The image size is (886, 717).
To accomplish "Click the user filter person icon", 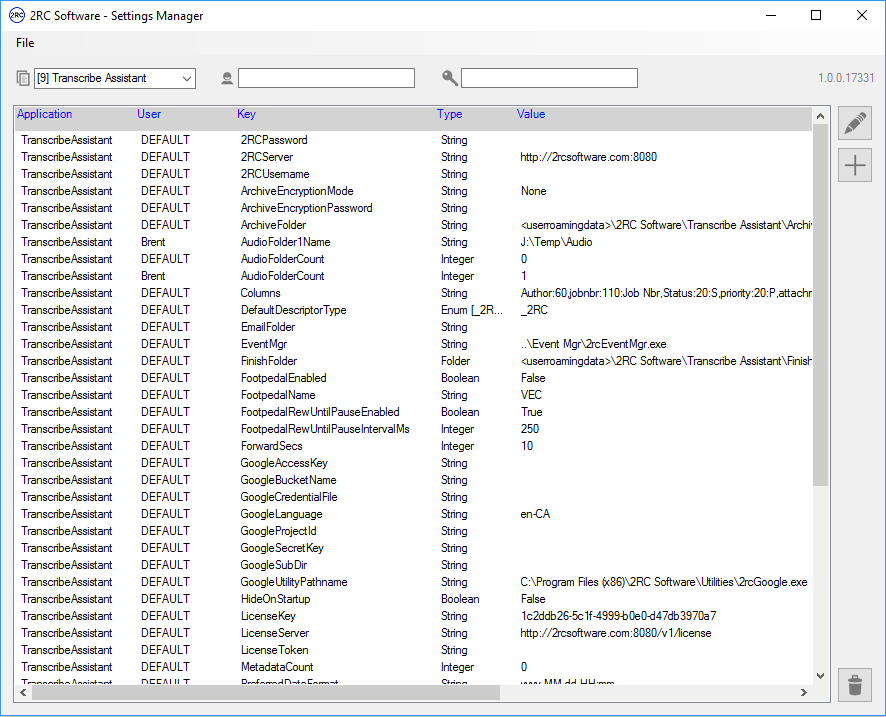I will point(227,79).
